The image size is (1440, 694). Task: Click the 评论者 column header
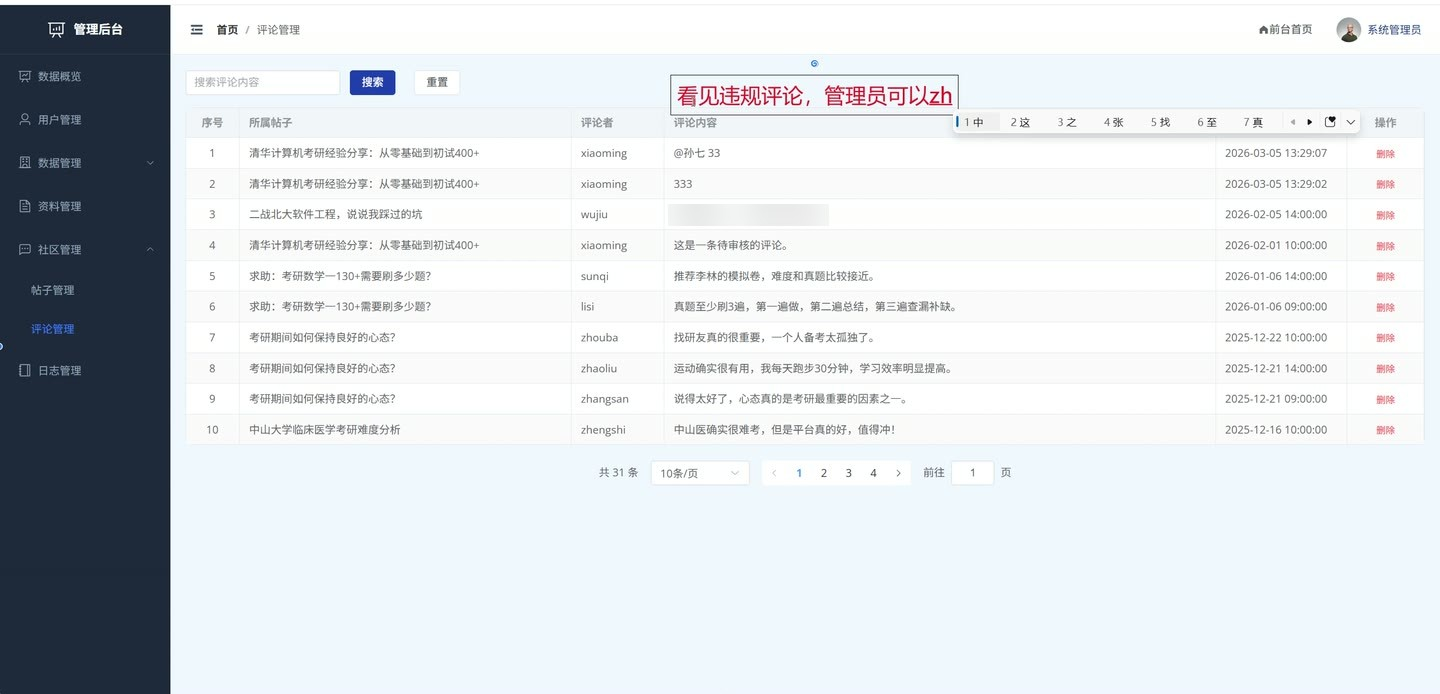tap(597, 122)
